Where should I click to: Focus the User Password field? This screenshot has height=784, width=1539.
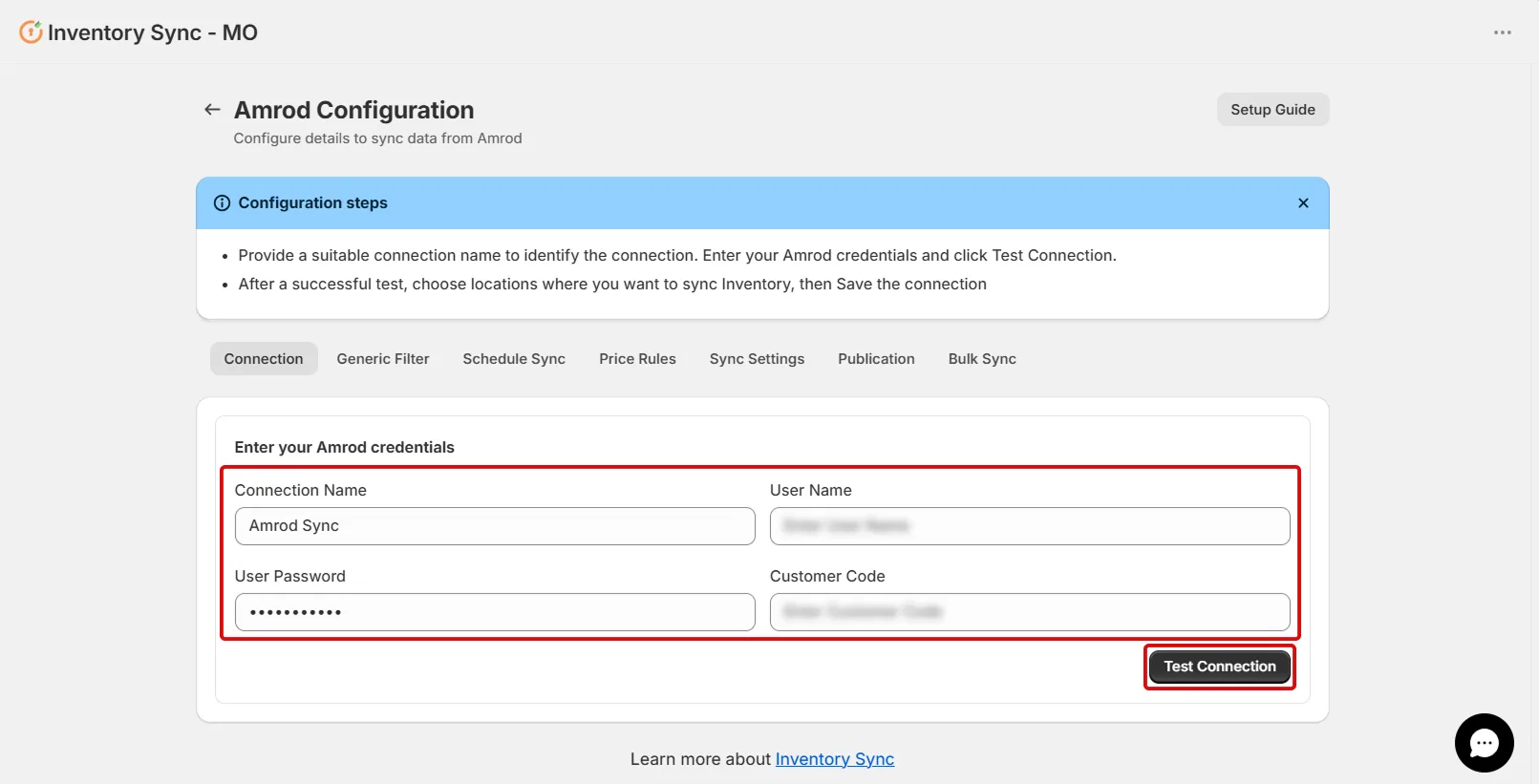tap(495, 612)
